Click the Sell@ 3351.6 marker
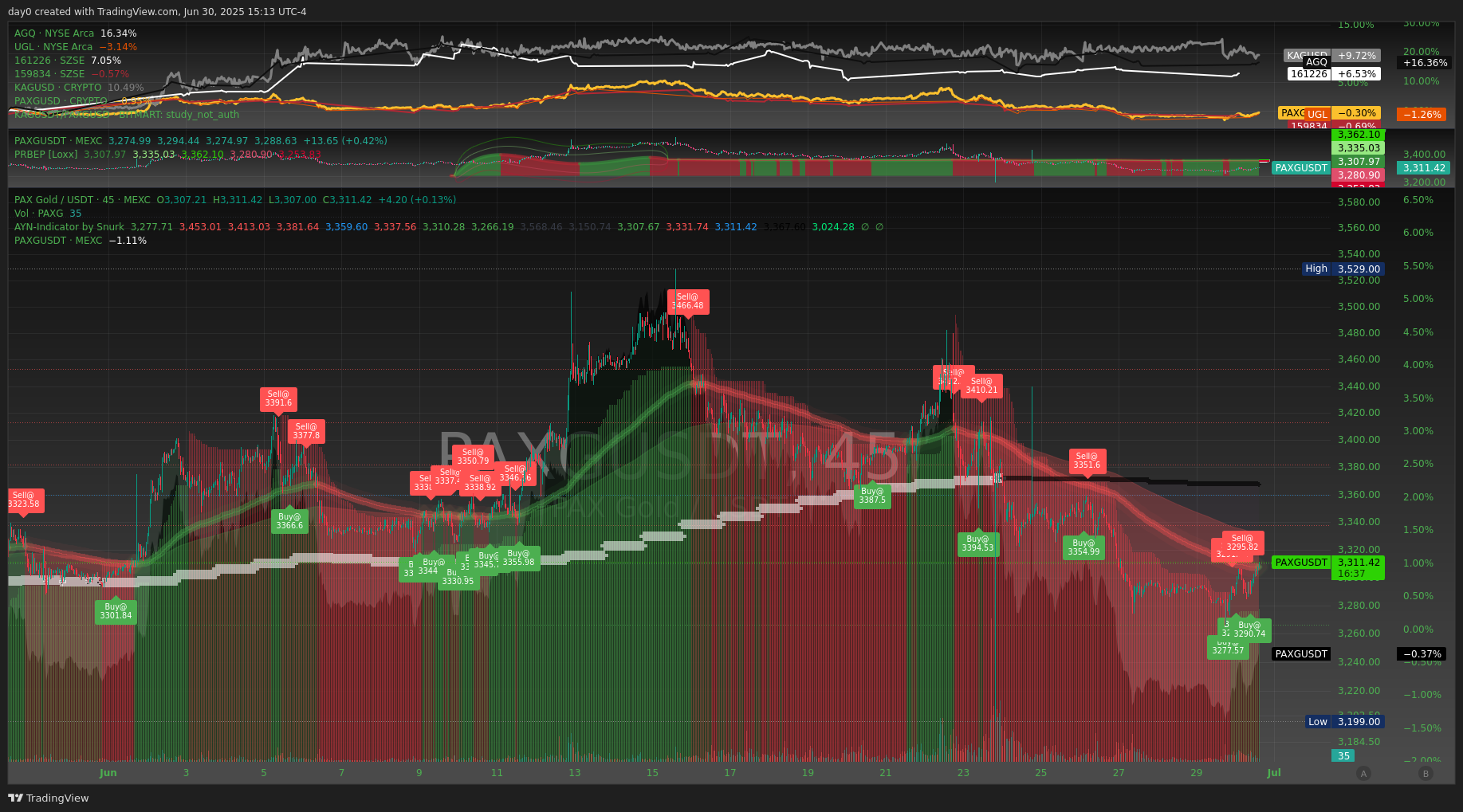 (x=1087, y=461)
